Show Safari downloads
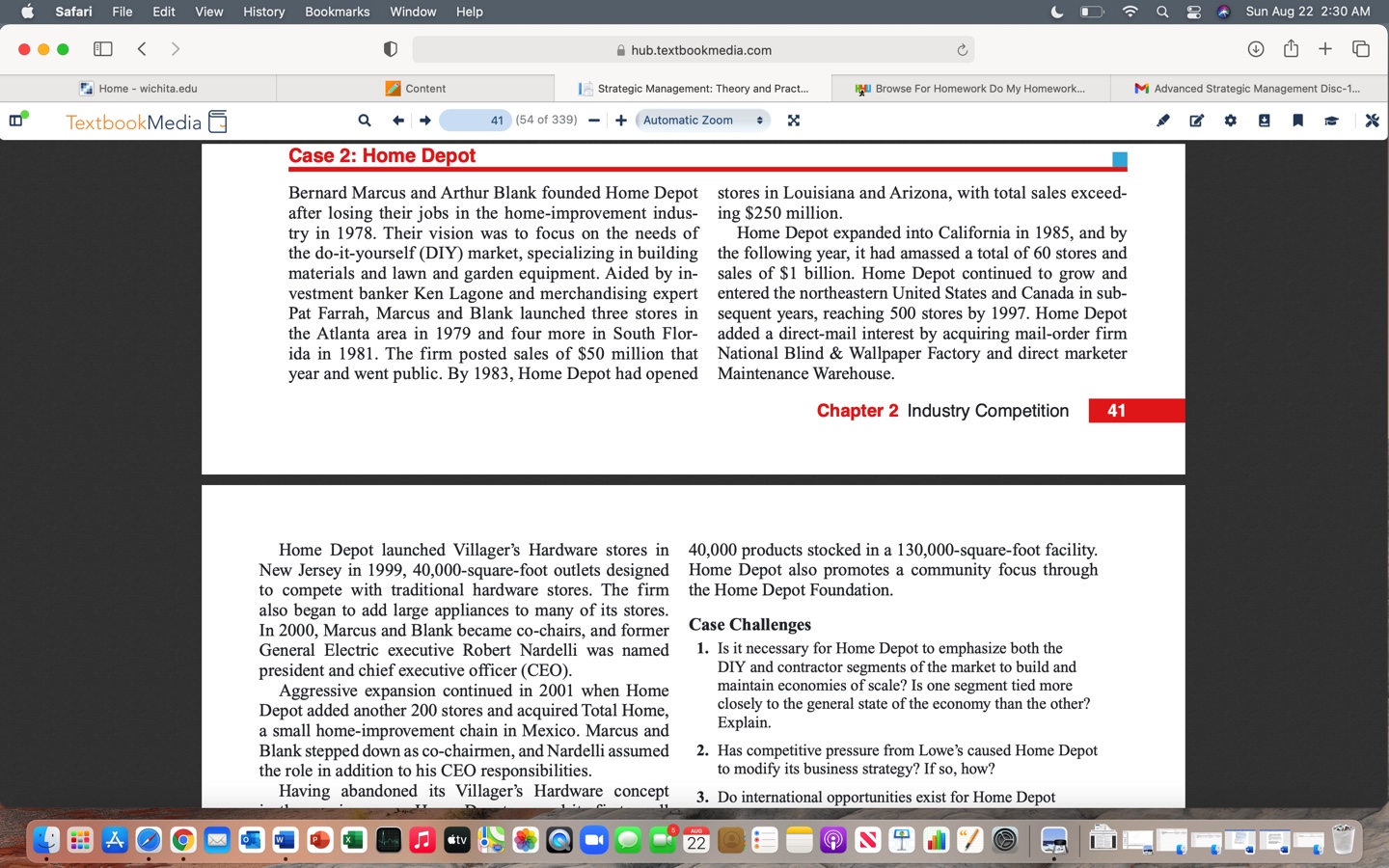The height and width of the screenshot is (868, 1389). click(x=1256, y=49)
